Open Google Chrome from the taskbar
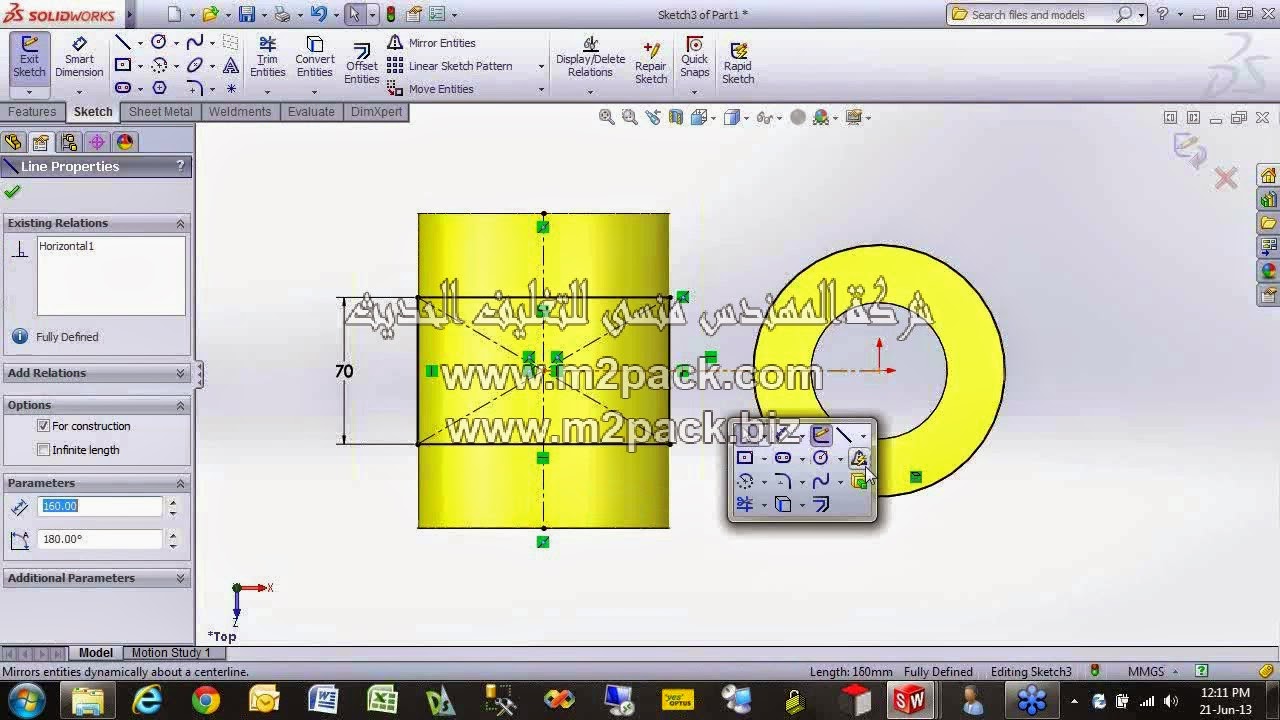 (x=206, y=700)
